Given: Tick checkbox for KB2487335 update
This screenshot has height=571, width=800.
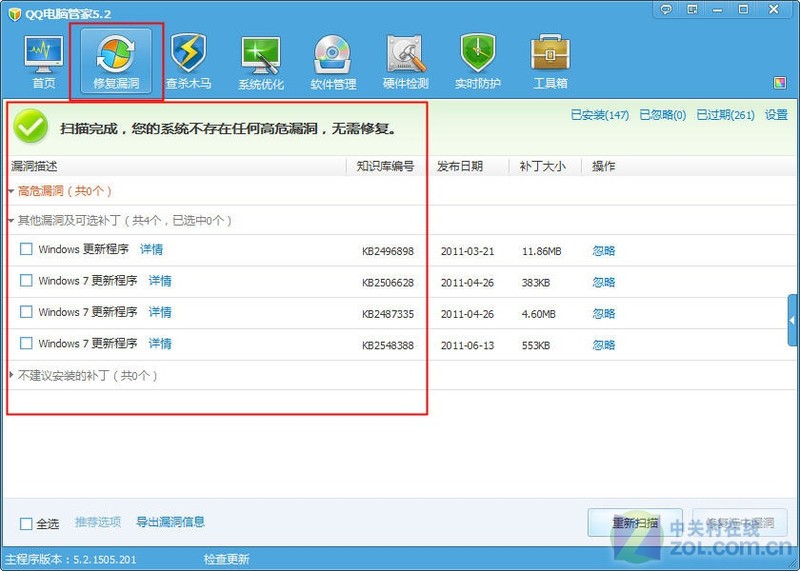Looking at the screenshot, I should coord(26,311).
